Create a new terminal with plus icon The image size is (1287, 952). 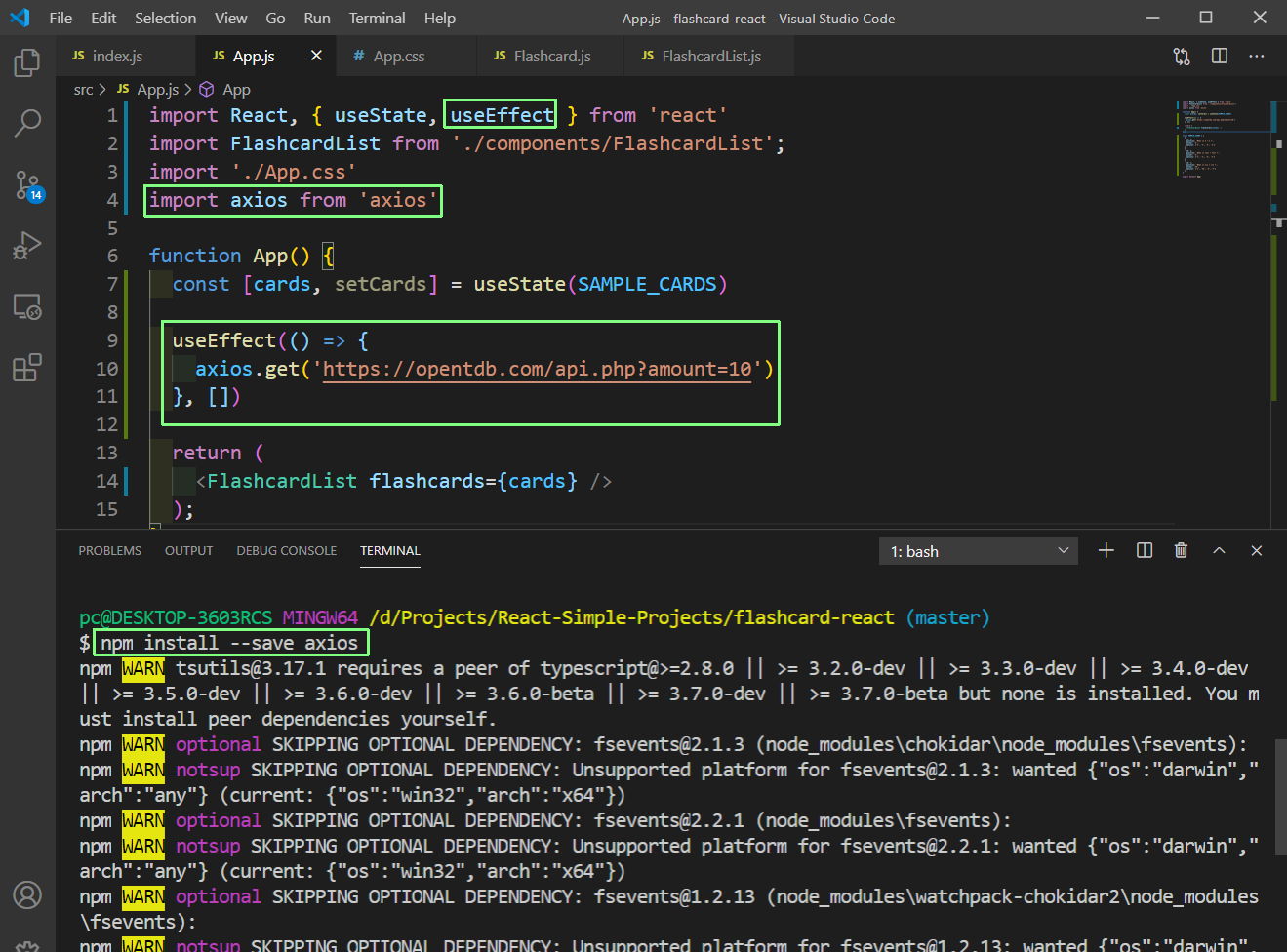point(1106,551)
